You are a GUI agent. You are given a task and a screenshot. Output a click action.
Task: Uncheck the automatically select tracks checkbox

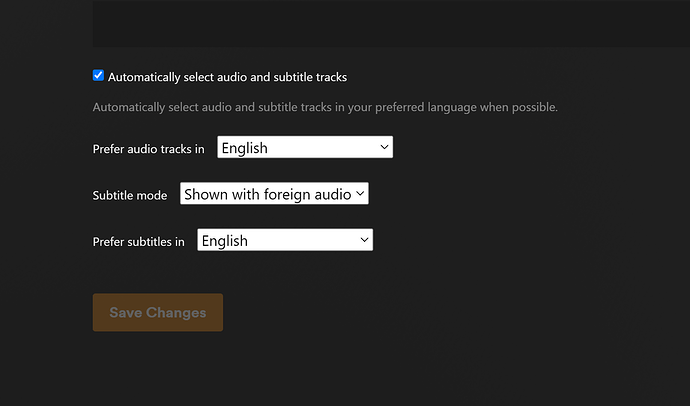coord(98,76)
